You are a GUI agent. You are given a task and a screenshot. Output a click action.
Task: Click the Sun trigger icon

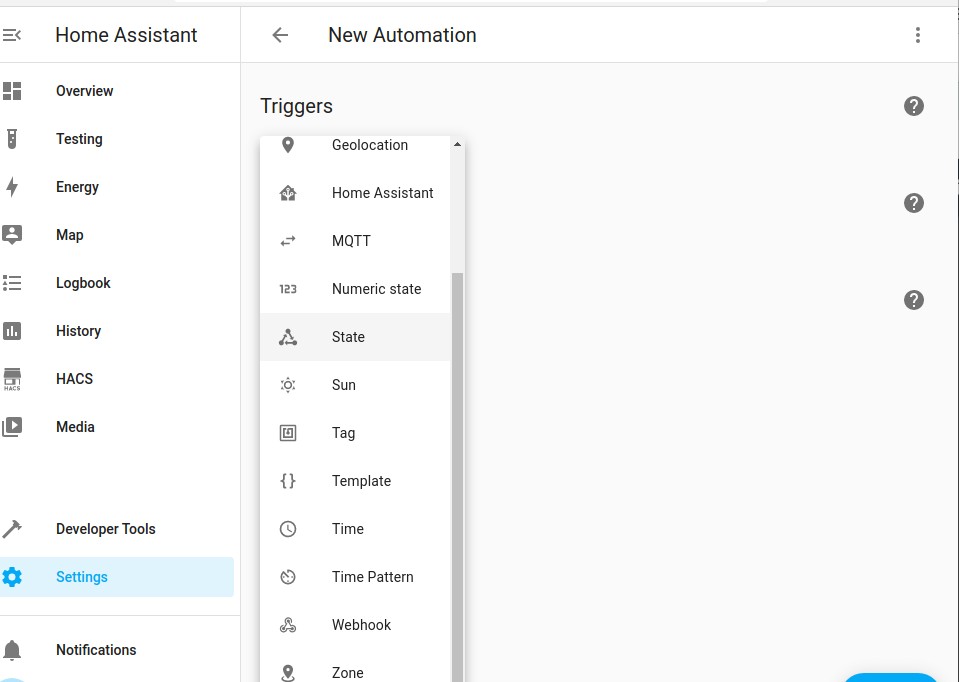tap(287, 385)
